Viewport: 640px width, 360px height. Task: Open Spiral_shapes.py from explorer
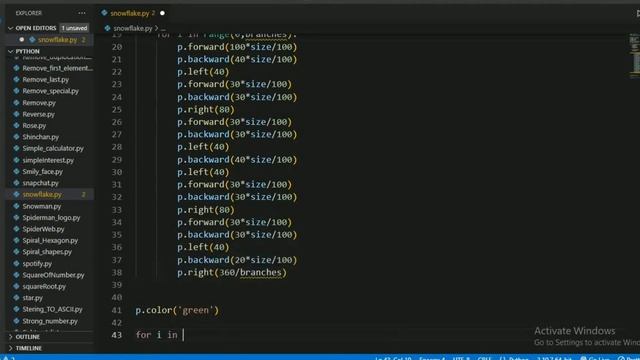47,252
